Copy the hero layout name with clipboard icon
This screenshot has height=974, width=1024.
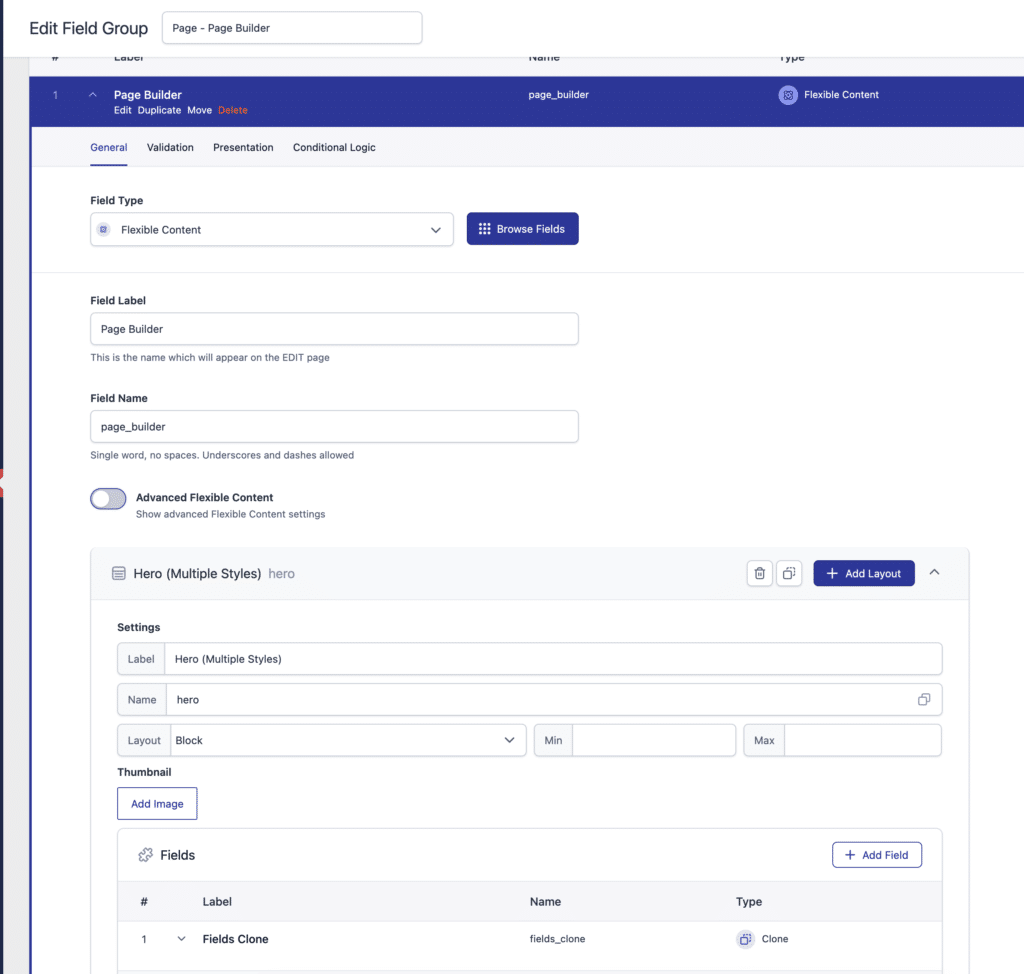pyautogui.click(x=923, y=700)
